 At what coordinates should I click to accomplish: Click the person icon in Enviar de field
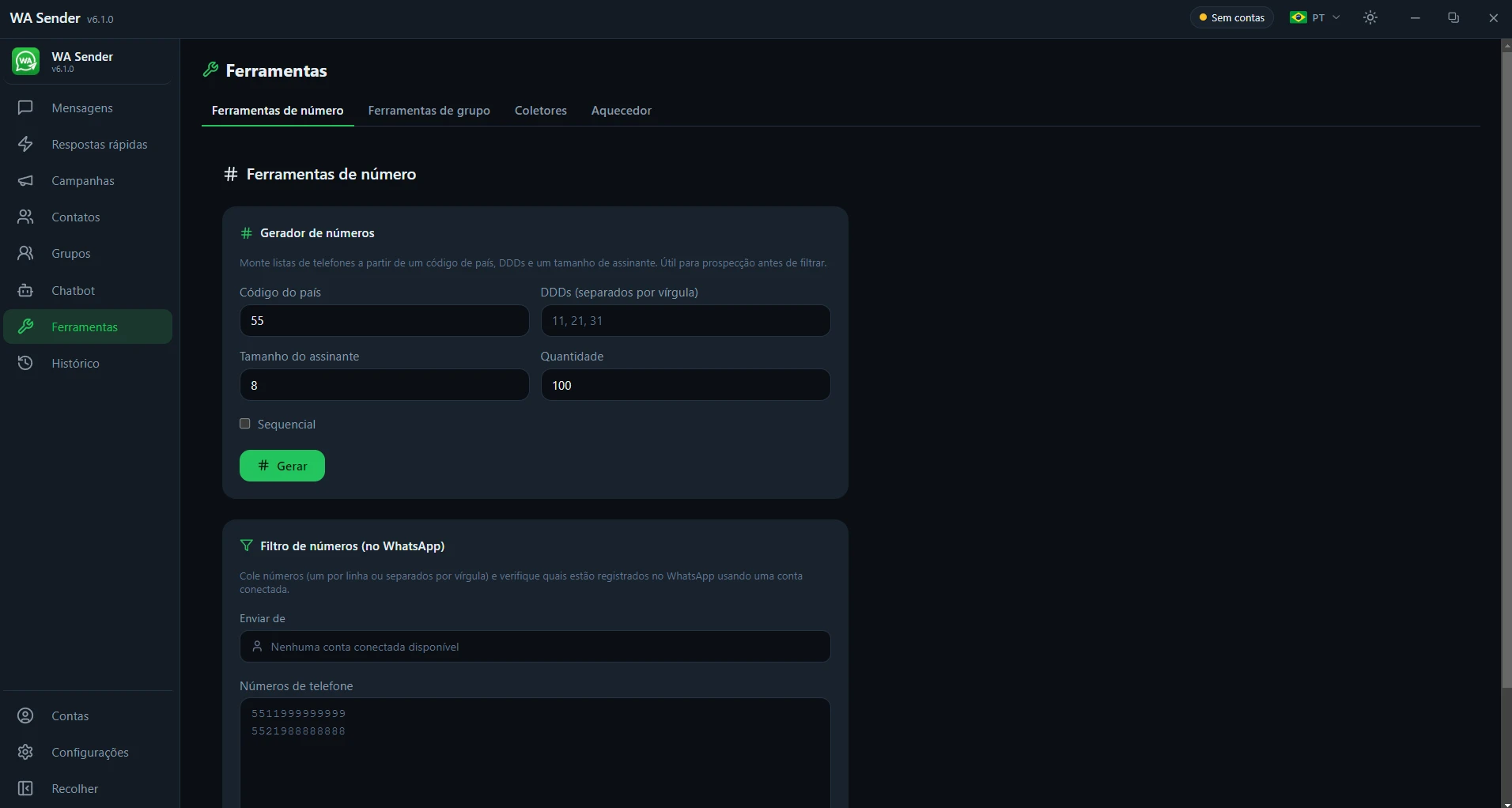(x=257, y=647)
